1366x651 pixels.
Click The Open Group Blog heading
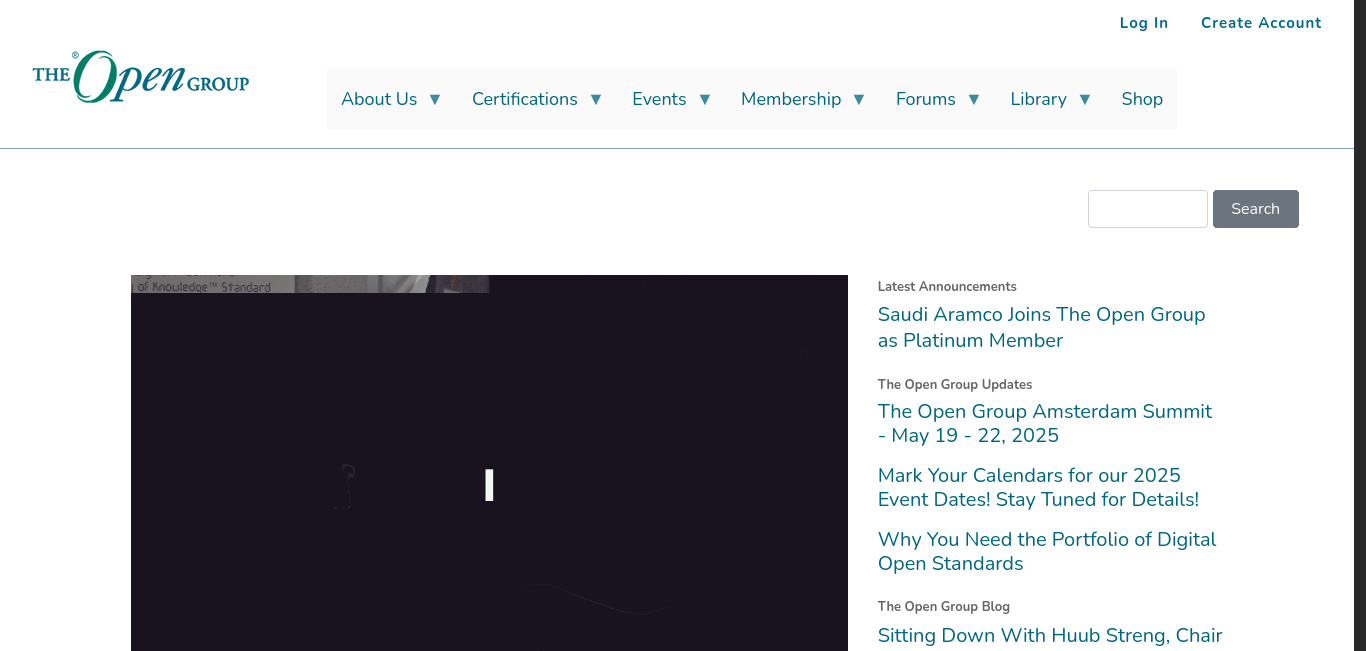[x=944, y=606]
